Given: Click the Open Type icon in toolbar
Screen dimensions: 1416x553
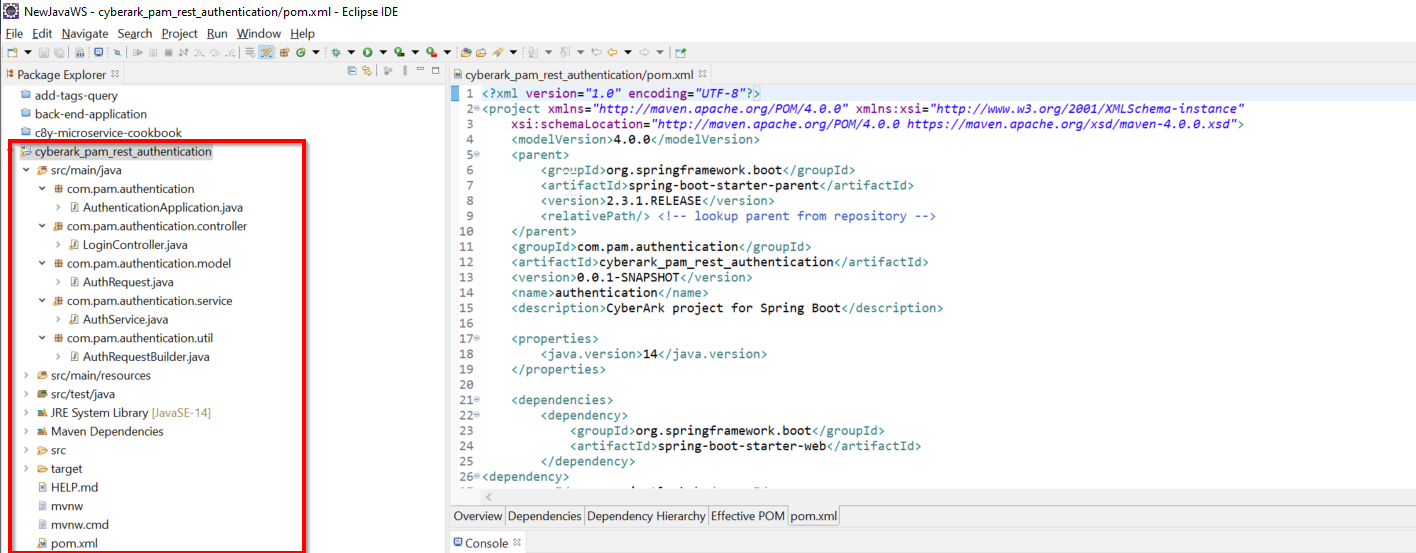Looking at the screenshot, I should coord(466,52).
